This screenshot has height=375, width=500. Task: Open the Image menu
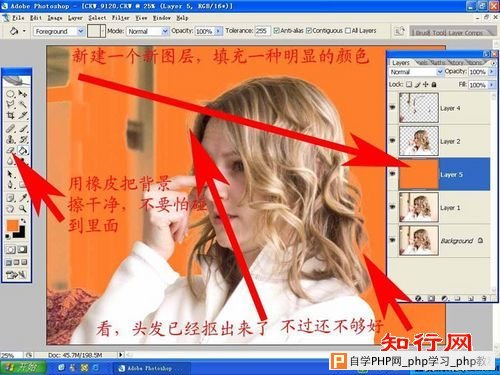coord(55,18)
